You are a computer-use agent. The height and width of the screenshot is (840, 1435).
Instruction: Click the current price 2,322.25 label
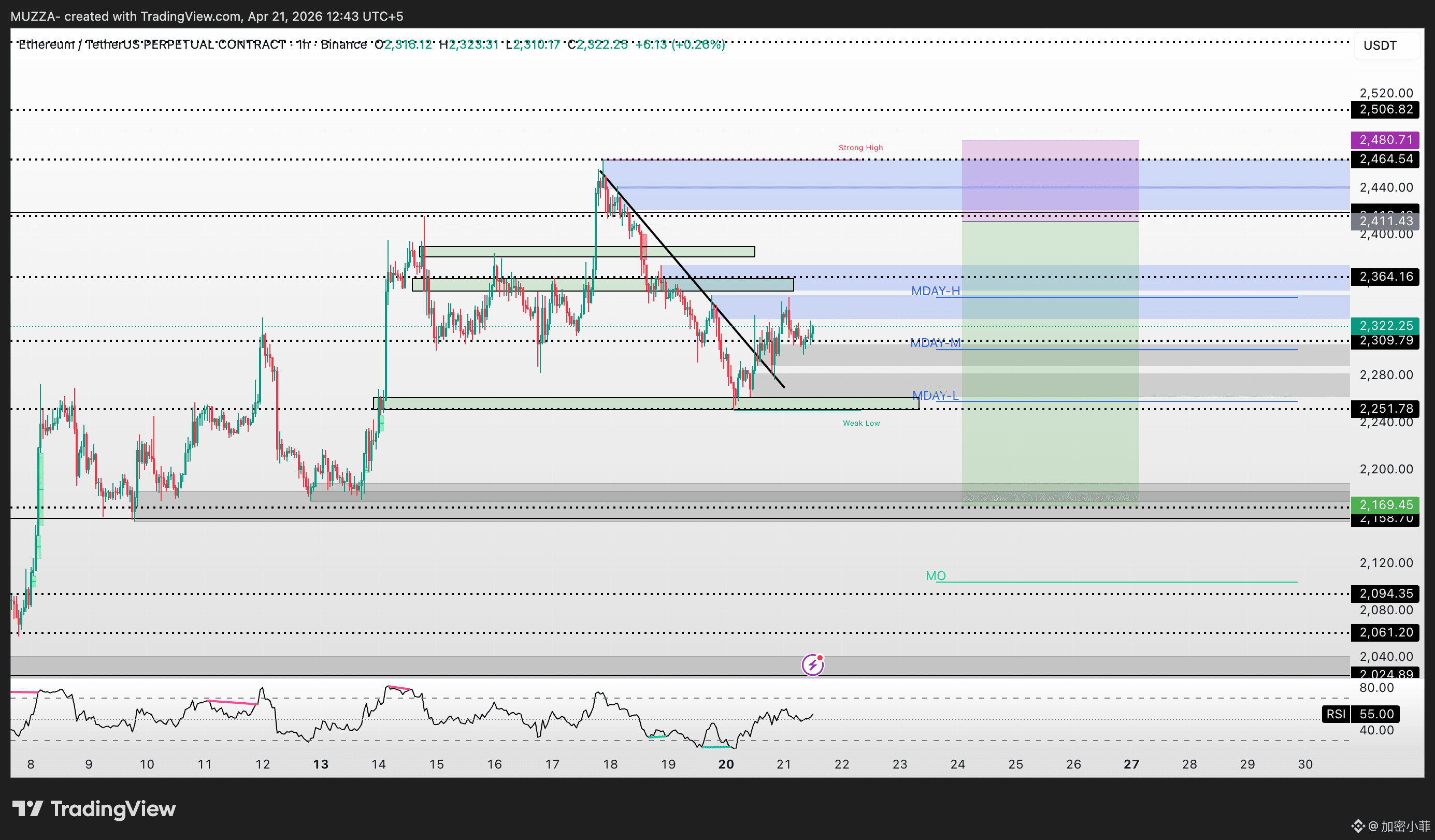(1385, 326)
